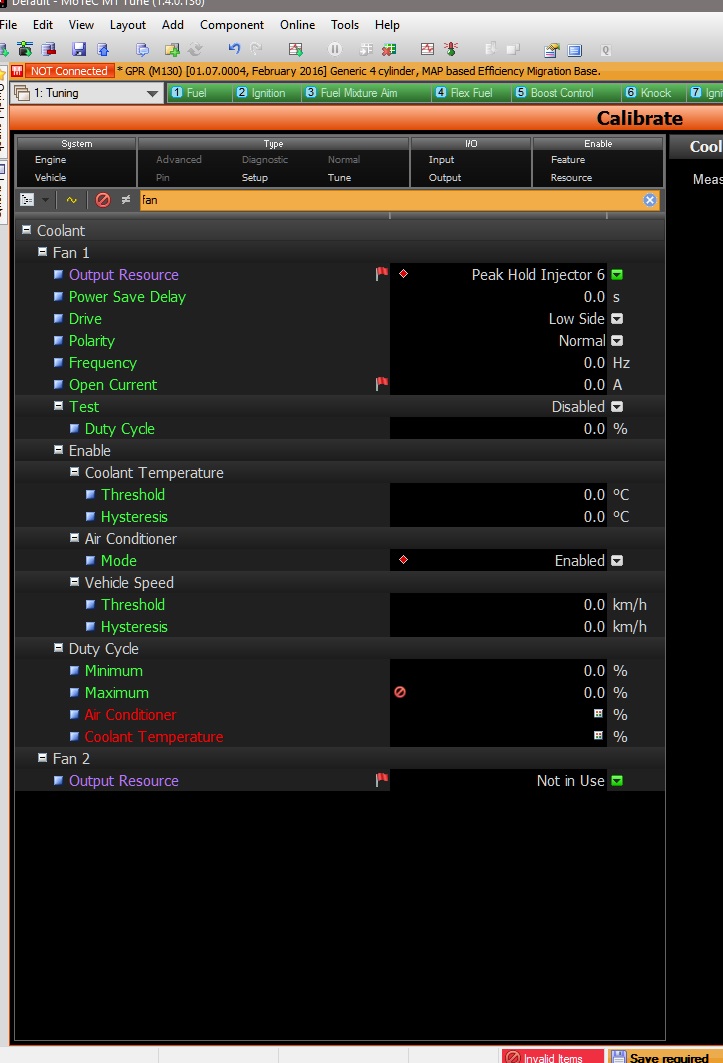Click the blue copy-pages toolbar icon

142,49
